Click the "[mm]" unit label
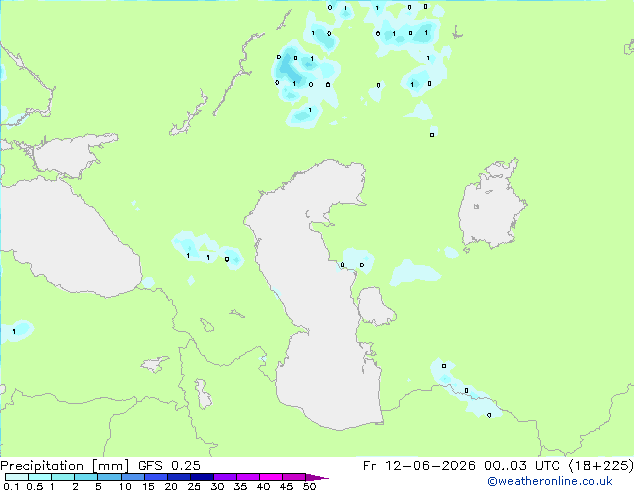The image size is (634, 490). tap(111, 466)
